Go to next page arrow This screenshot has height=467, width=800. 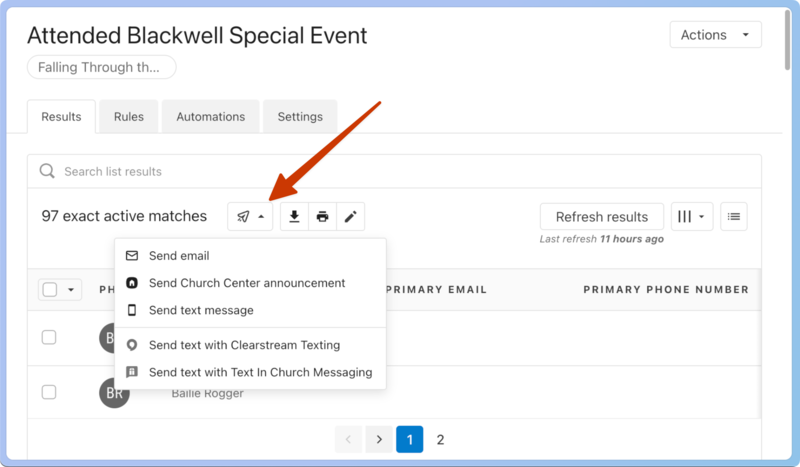click(379, 439)
